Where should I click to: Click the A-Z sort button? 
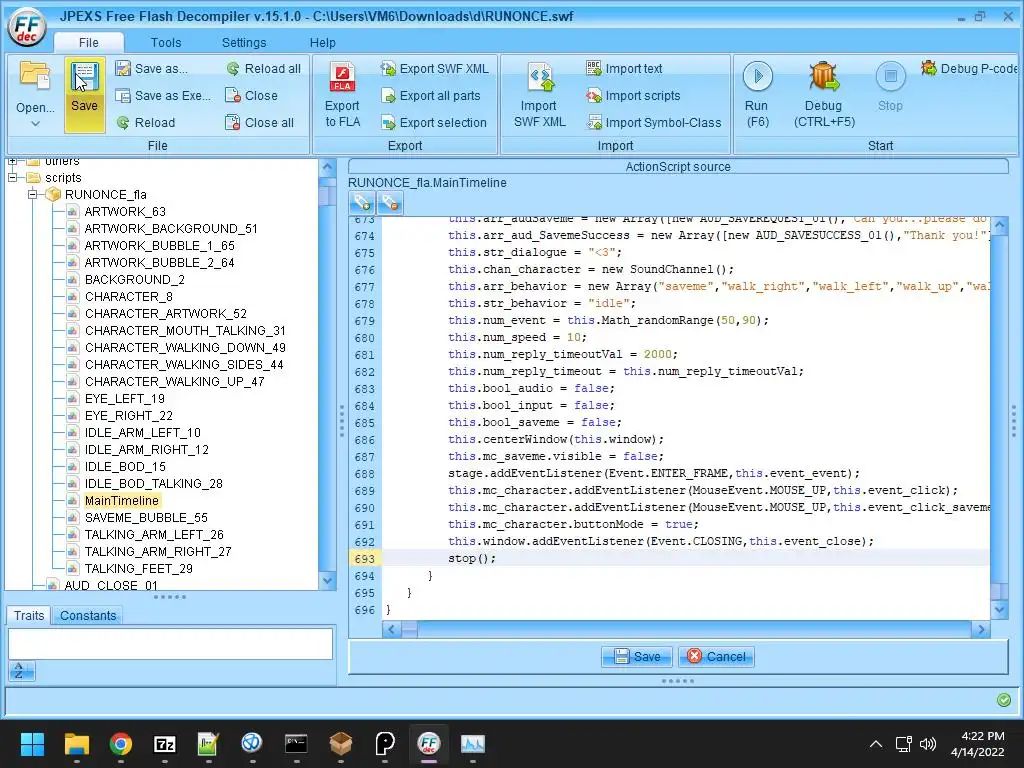click(22, 671)
